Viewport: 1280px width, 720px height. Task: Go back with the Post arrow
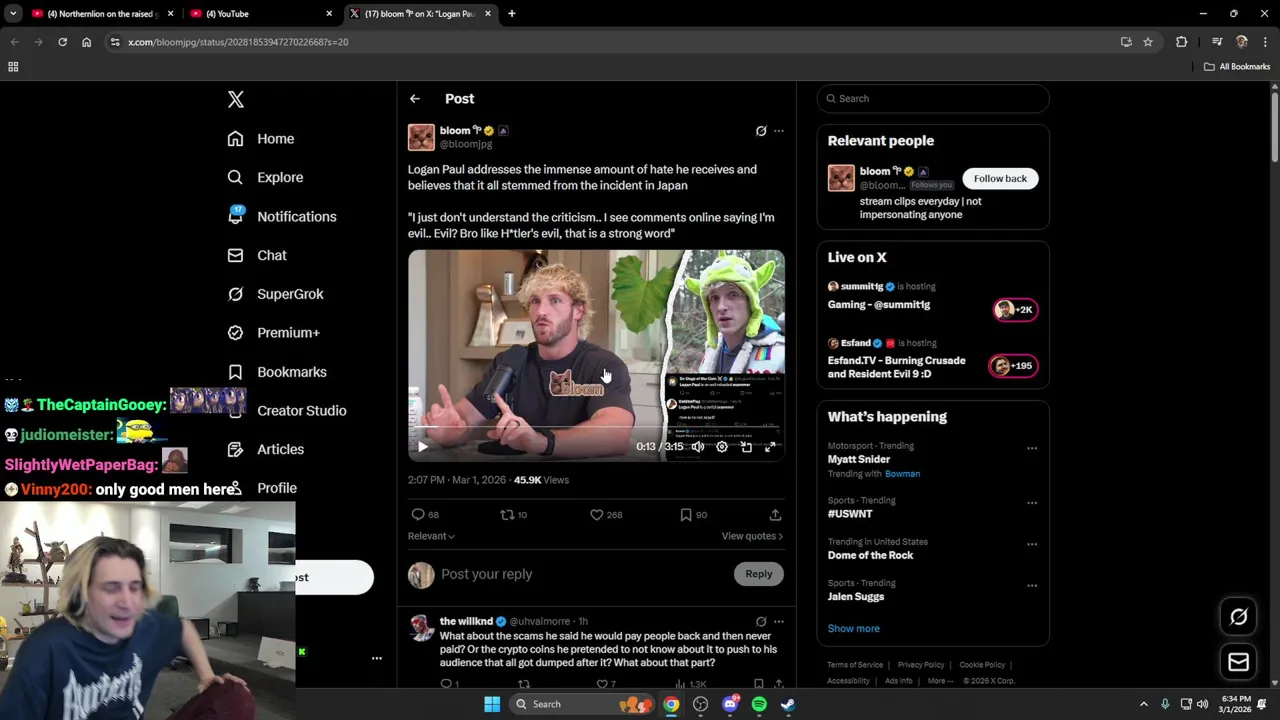[415, 99]
